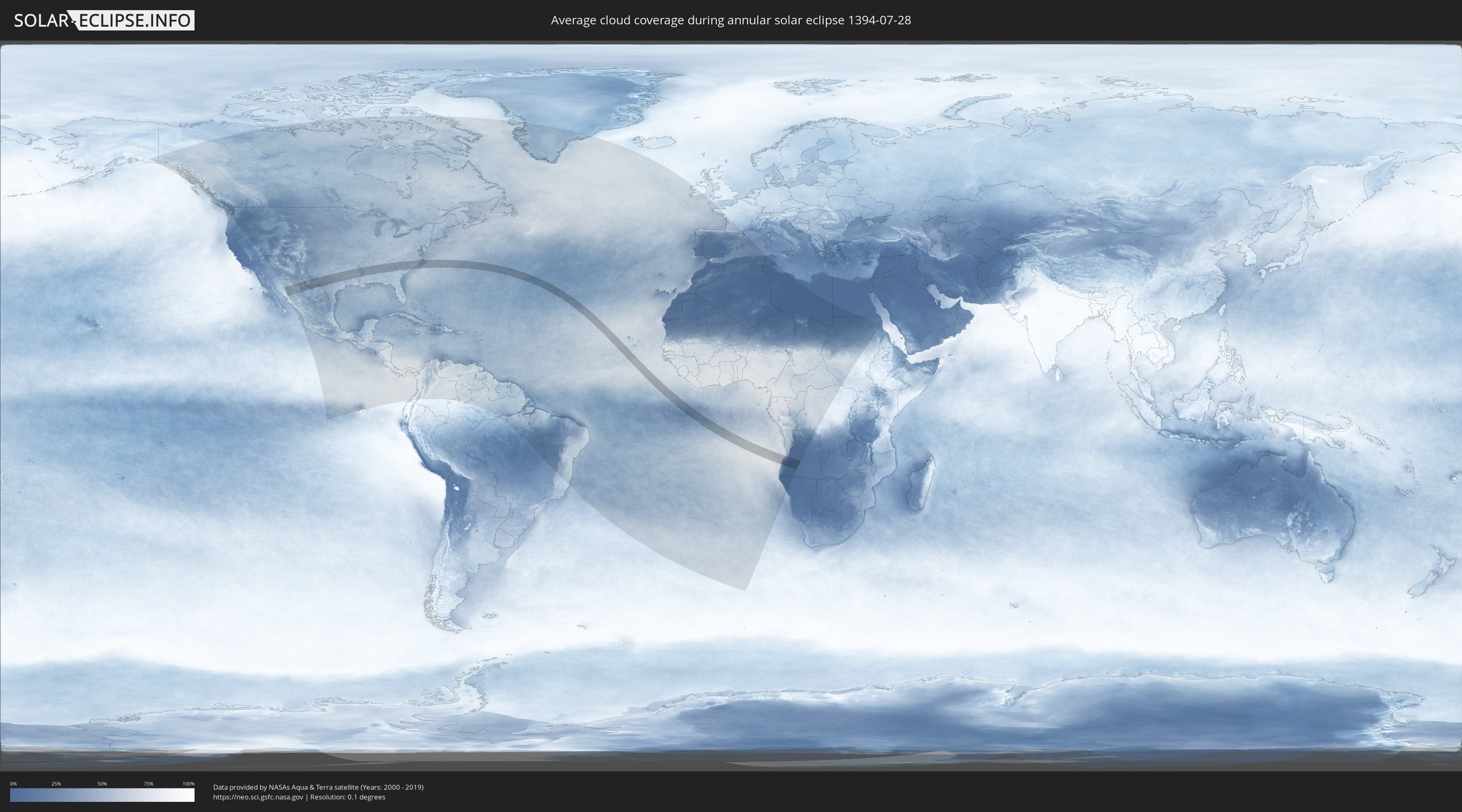Click the "75%" legend label

[148, 784]
